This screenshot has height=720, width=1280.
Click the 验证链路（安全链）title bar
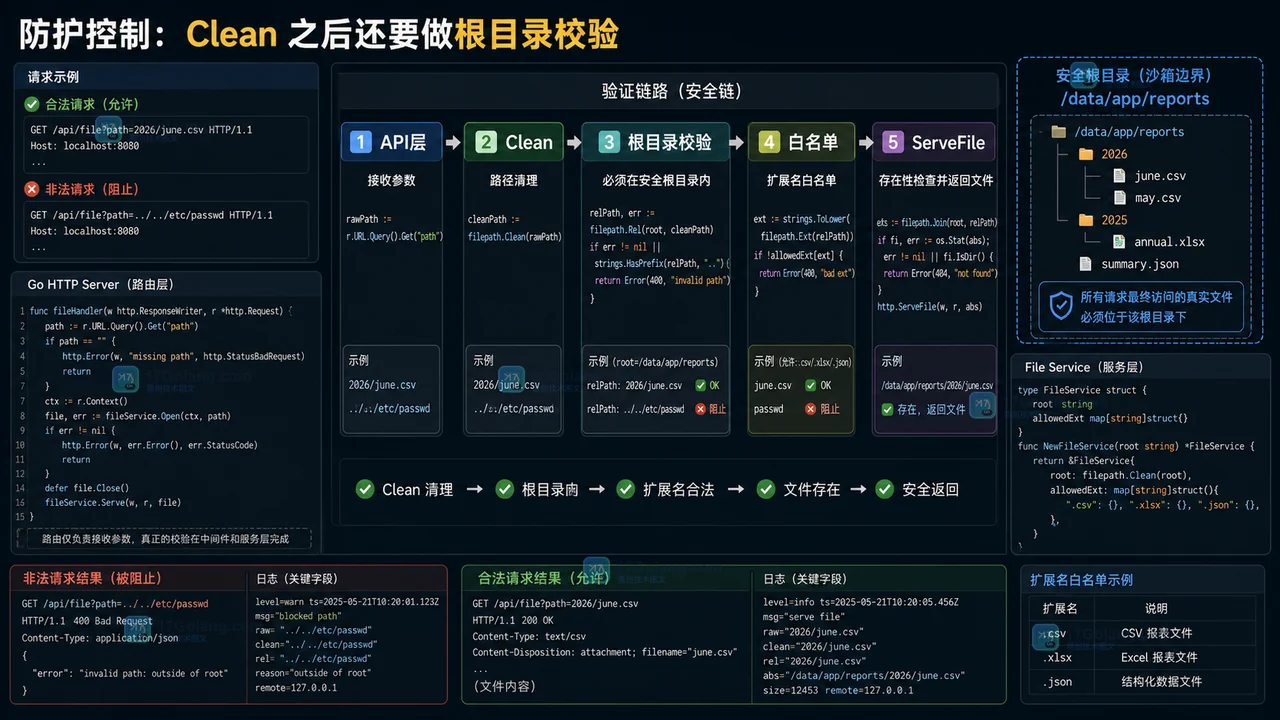coord(670,91)
